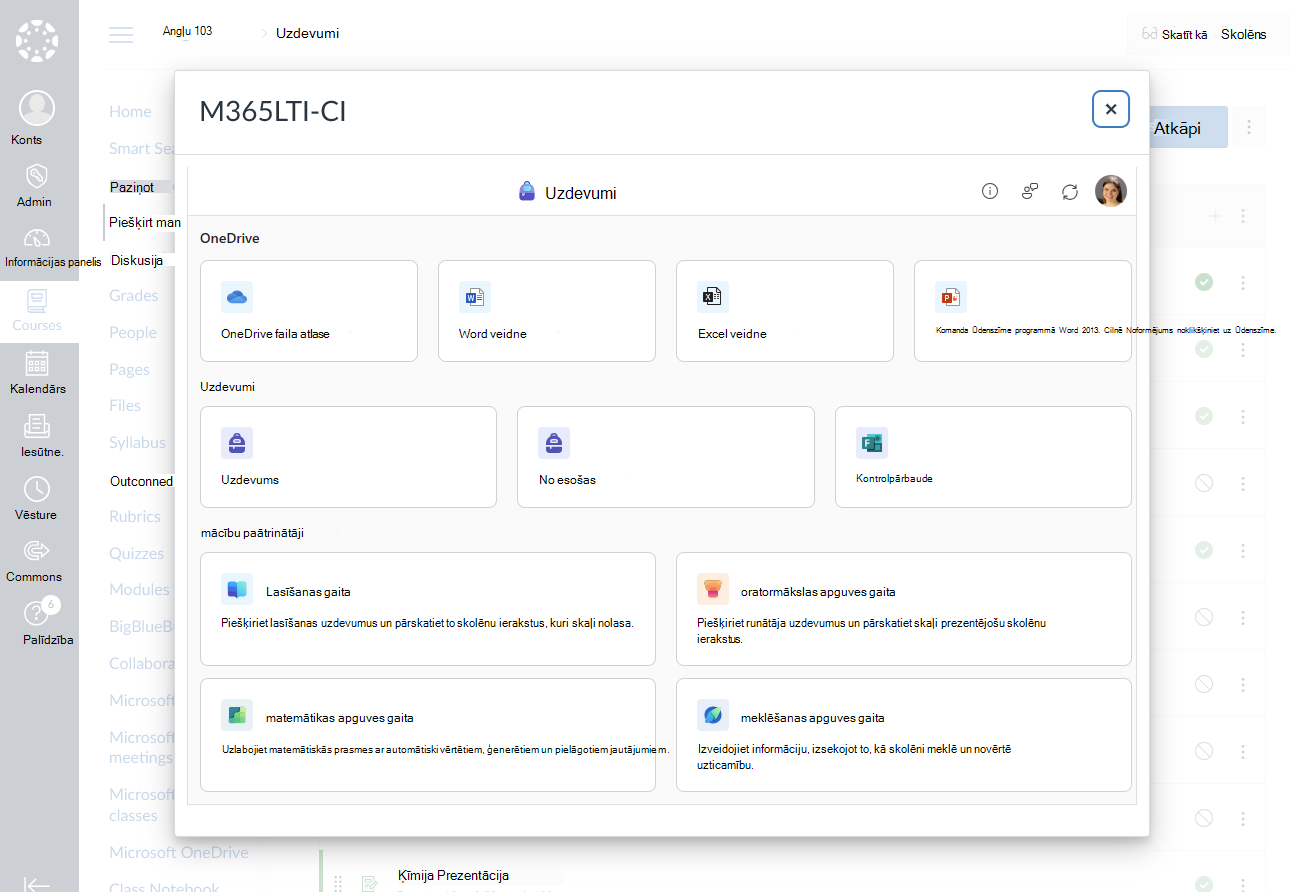Open the Vēsture clock icon
1298x892 pixels.
point(37,489)
